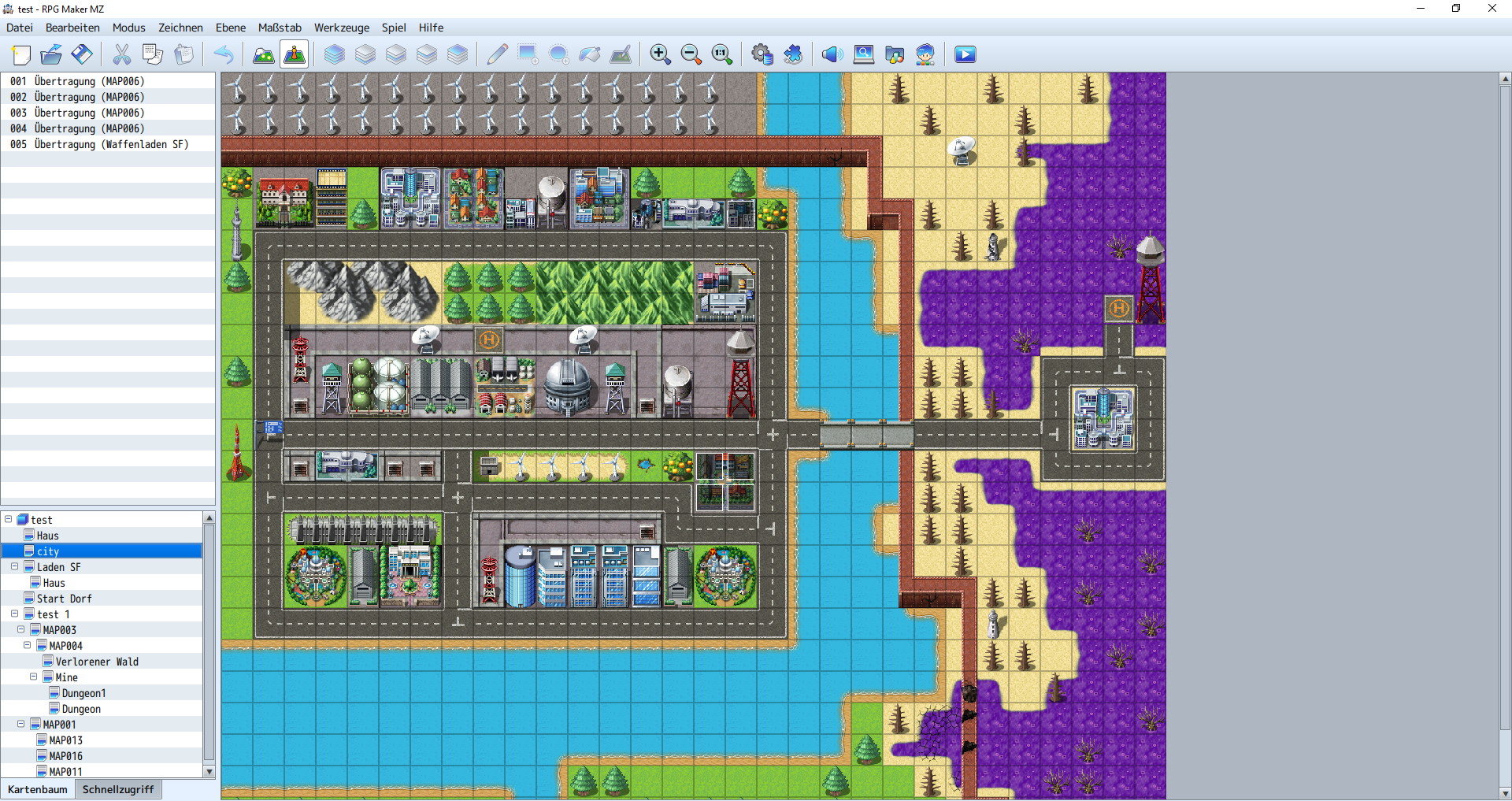Save project with the floppy disk icon
This screenshot has height=801, width=1512.
[82, 54]
